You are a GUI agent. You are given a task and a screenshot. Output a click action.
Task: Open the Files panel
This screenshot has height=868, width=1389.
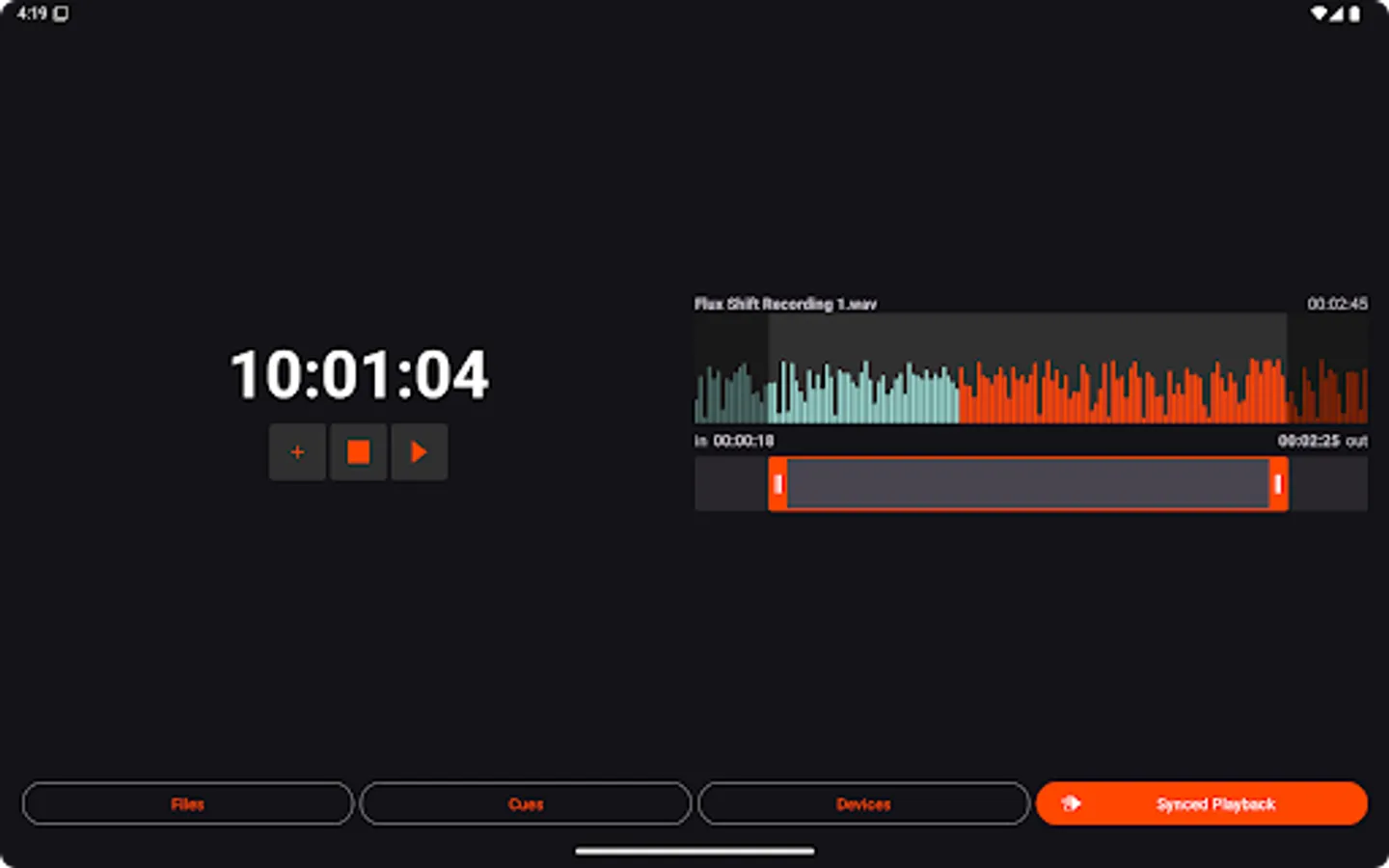tap(187, 803)
